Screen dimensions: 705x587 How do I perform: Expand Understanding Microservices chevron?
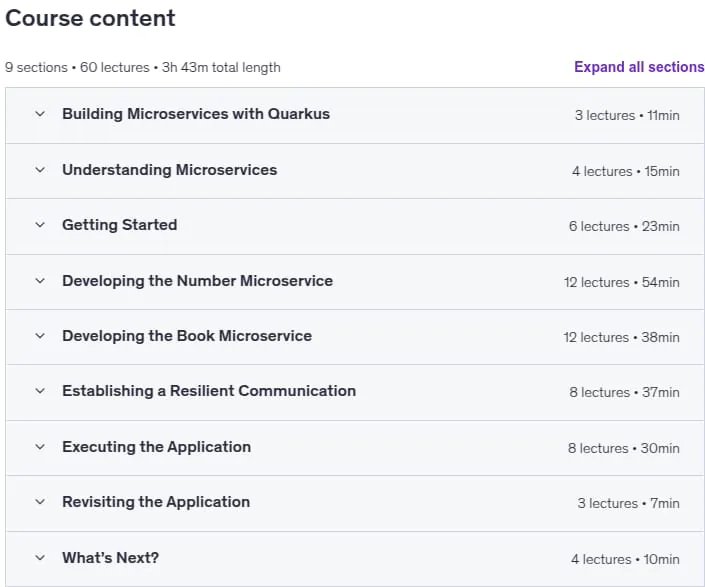[40, 170]
